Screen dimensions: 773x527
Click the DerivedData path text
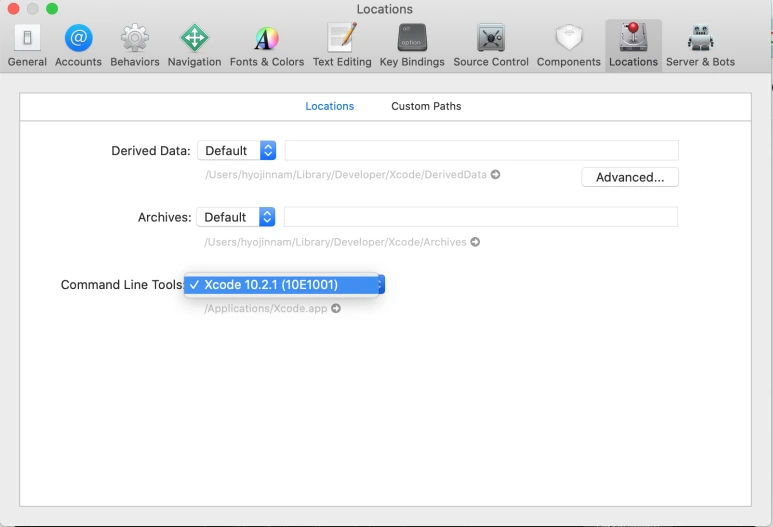point(346,175)
